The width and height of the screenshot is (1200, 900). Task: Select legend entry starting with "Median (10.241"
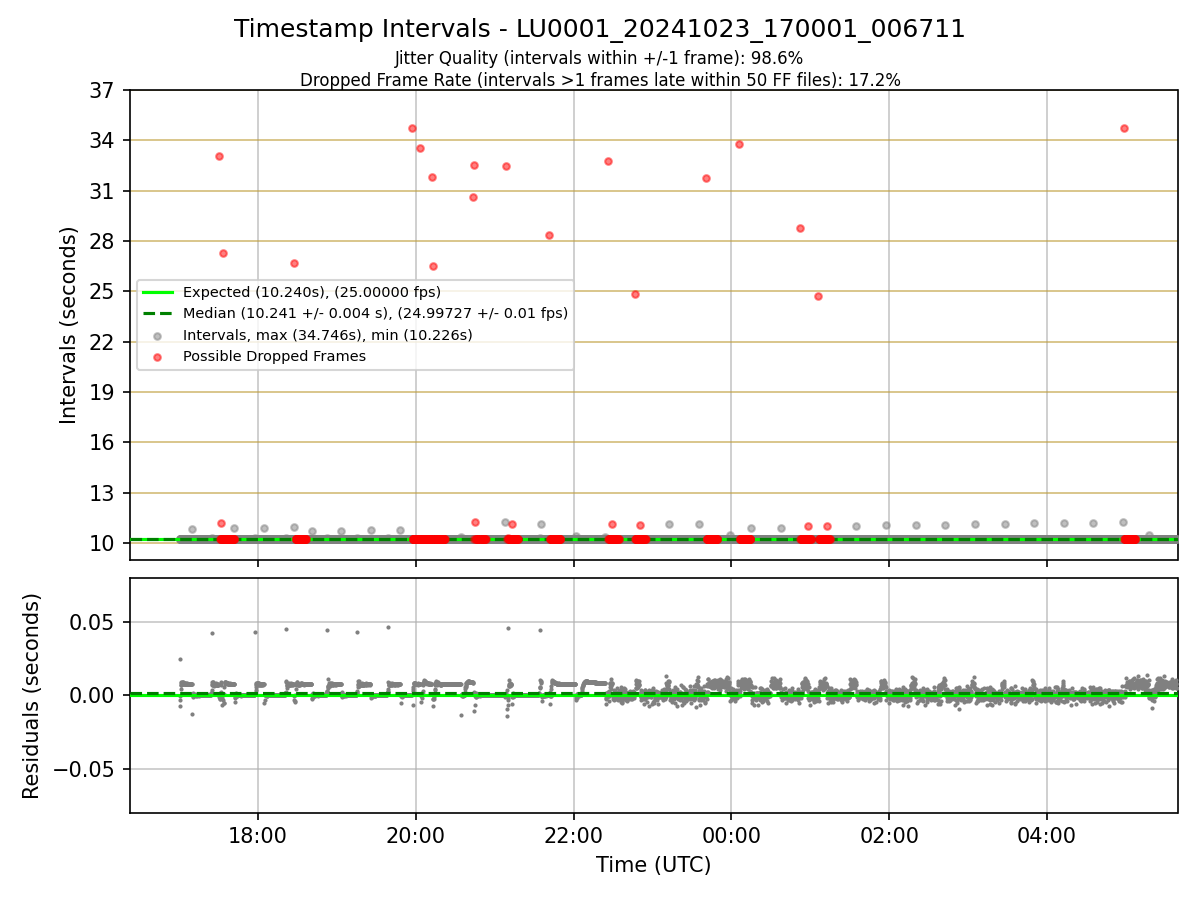375,313
